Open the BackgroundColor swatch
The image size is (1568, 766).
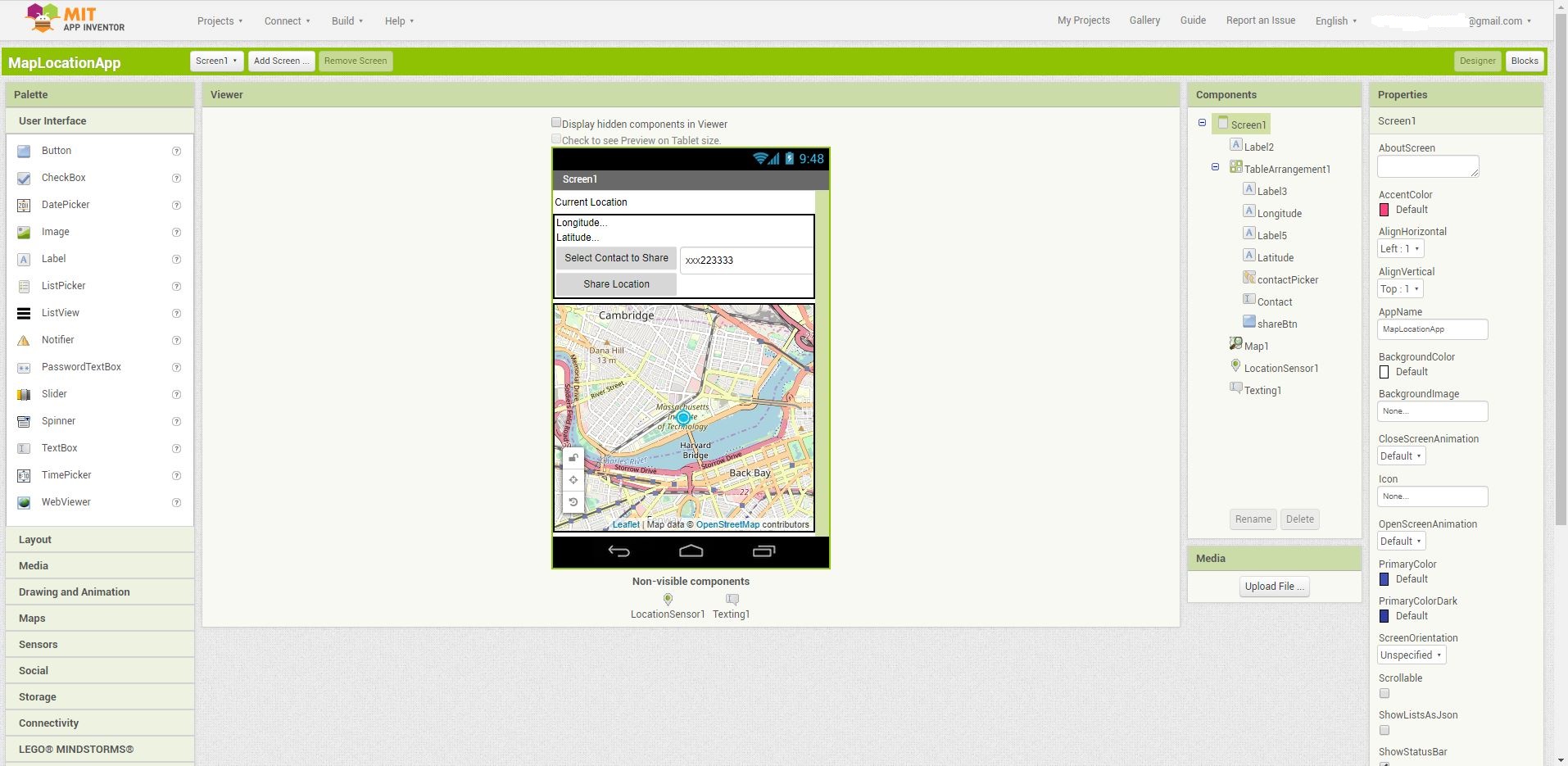[1384, 372]
